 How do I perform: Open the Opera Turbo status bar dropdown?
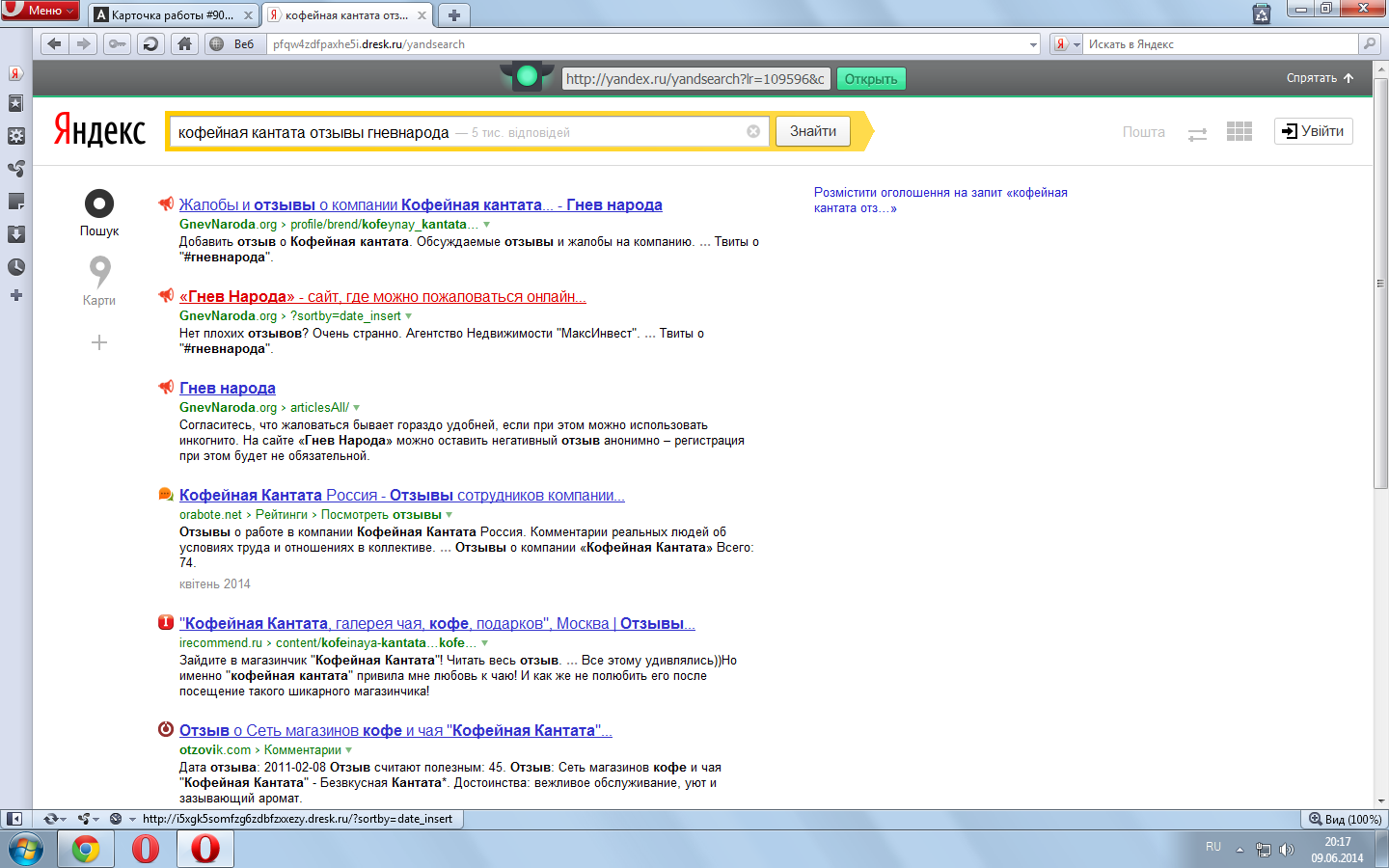tap(122, 819)
